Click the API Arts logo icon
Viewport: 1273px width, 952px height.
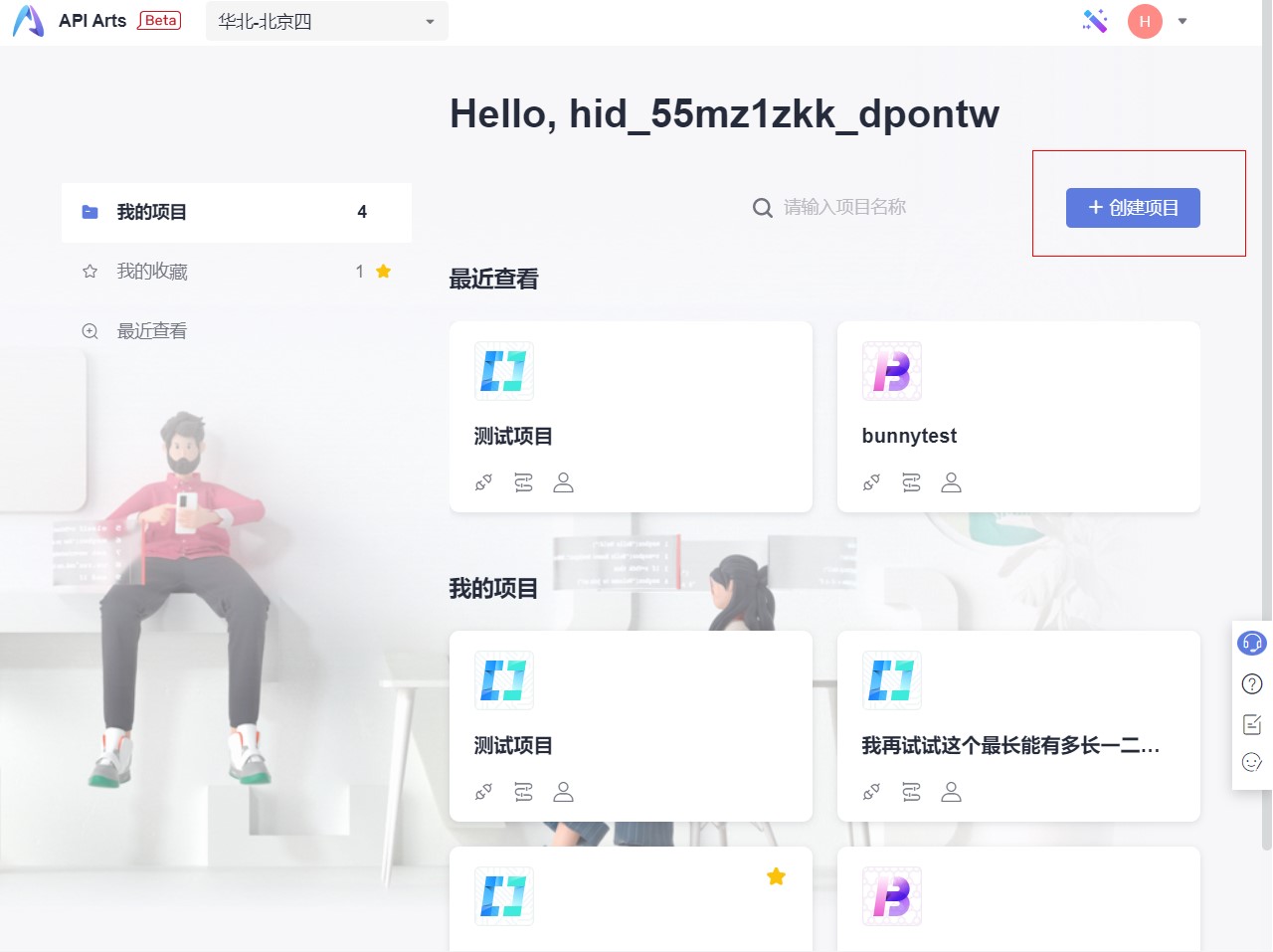[x=28, y=21]
